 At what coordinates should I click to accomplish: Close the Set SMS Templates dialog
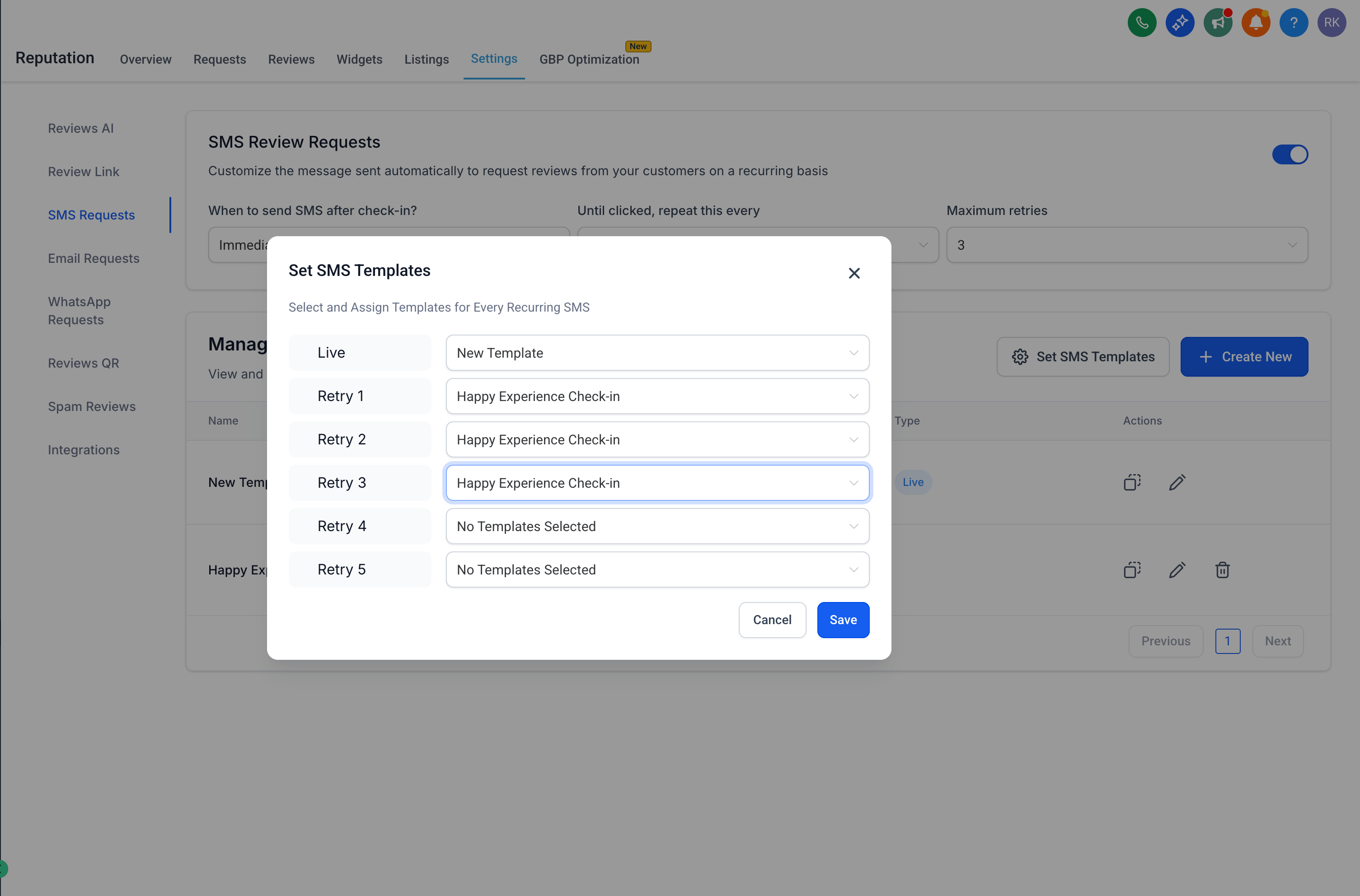[x=854, y=273]
